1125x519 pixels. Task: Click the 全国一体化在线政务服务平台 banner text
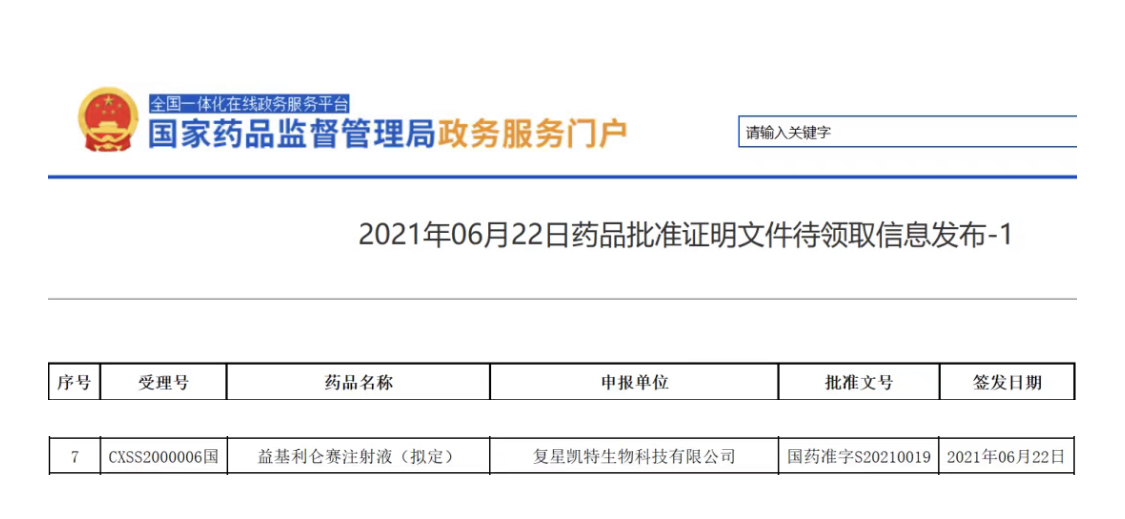click(x=250, y=103)
